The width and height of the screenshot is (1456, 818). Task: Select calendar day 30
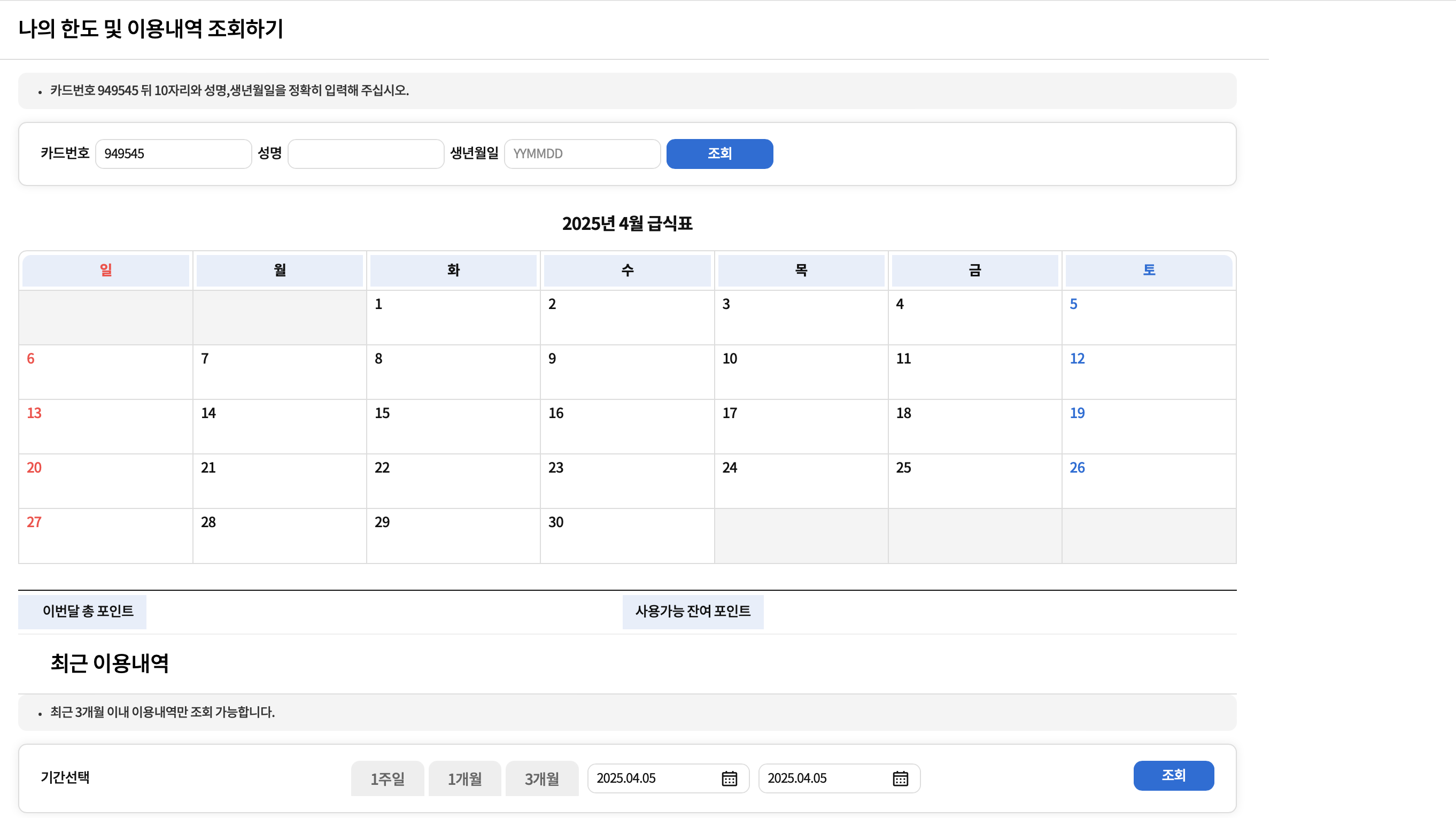[628, 536]
